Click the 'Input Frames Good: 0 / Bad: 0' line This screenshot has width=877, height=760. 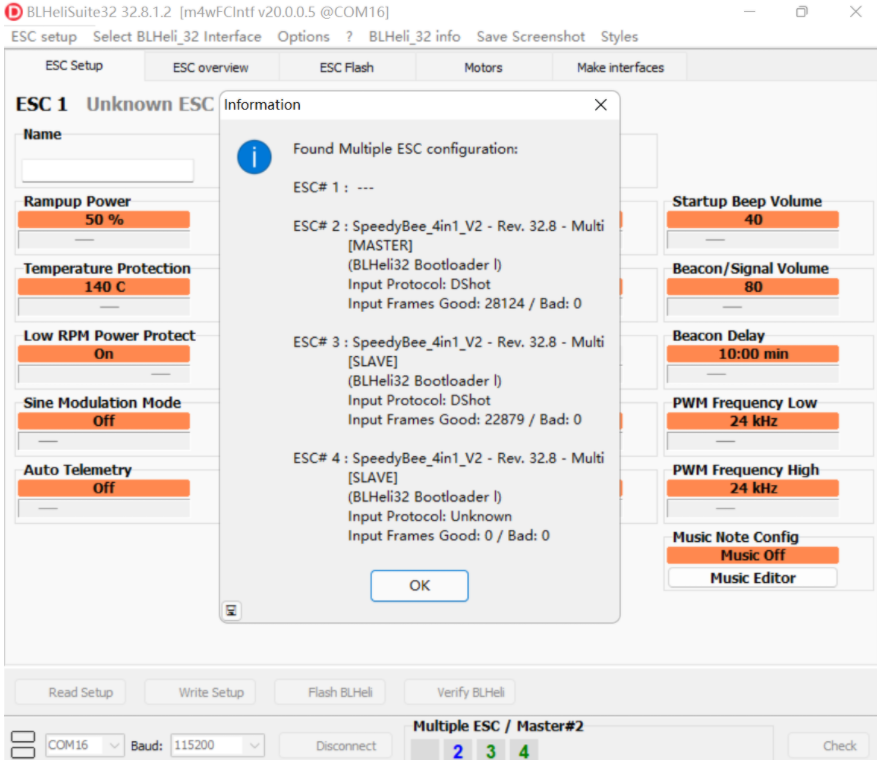point(449,536)
